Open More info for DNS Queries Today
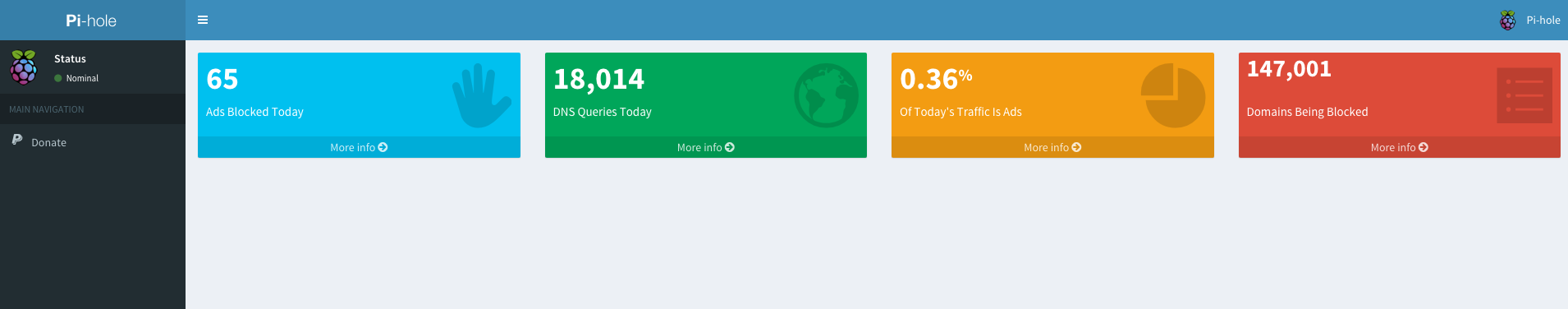The image size is (1568, 309). (x=706, y=147)
